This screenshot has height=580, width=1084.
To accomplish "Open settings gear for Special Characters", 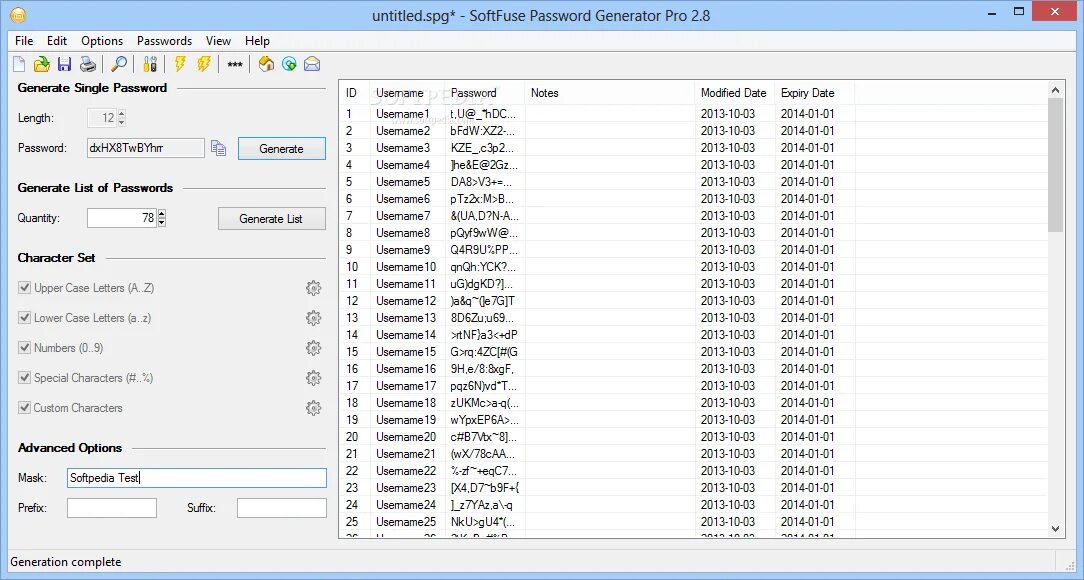I will 314,378.
